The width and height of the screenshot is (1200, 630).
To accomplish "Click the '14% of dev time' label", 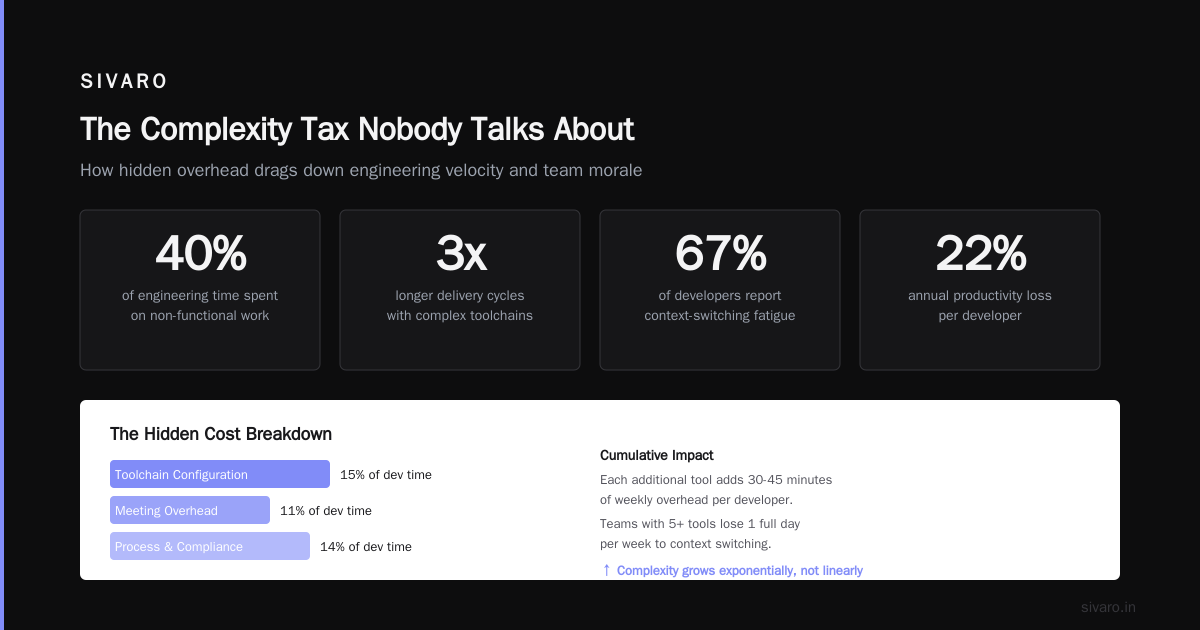I will tap(366, 546).
